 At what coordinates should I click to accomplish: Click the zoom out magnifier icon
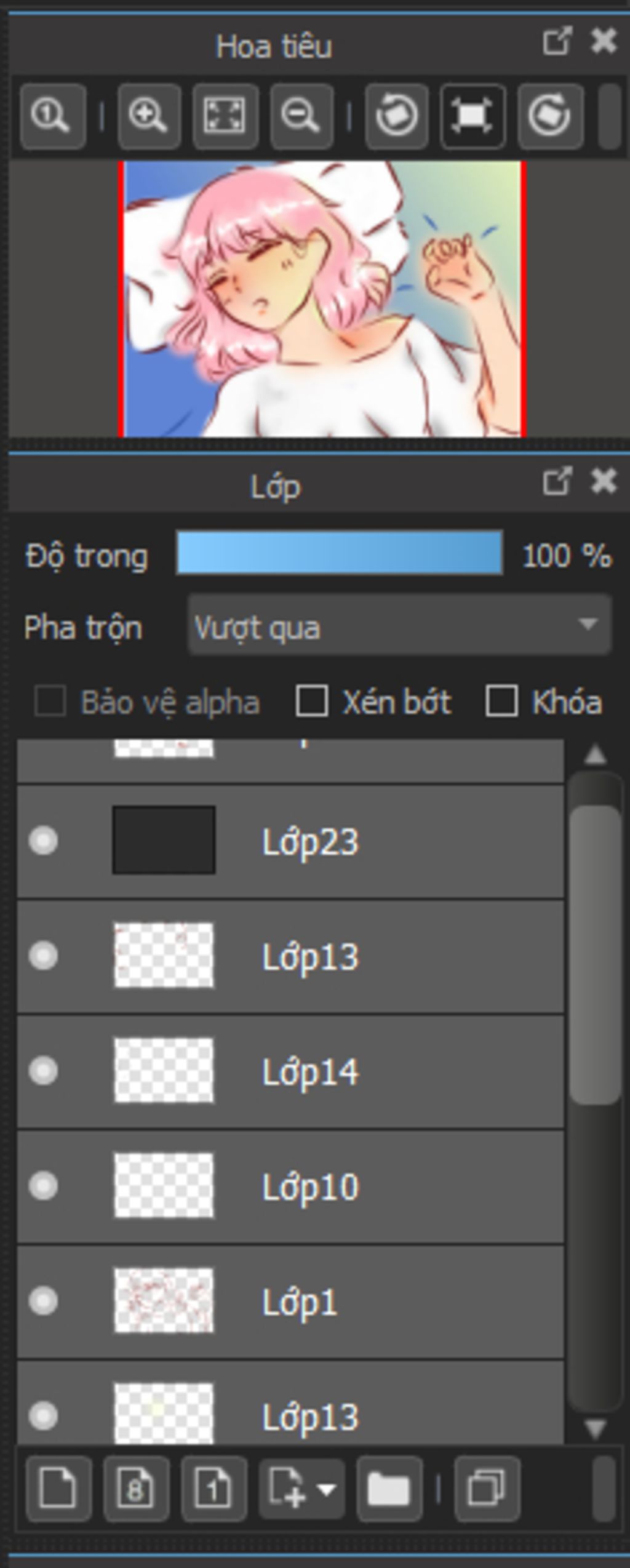[301, 116]
